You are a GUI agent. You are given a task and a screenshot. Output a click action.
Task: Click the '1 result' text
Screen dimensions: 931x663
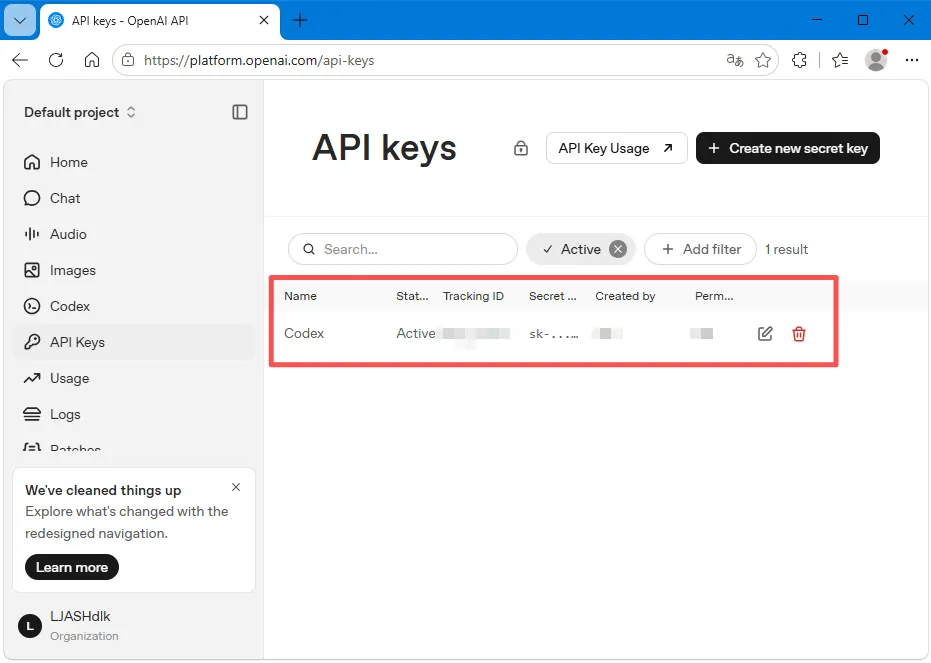click(x=786, y=249)
